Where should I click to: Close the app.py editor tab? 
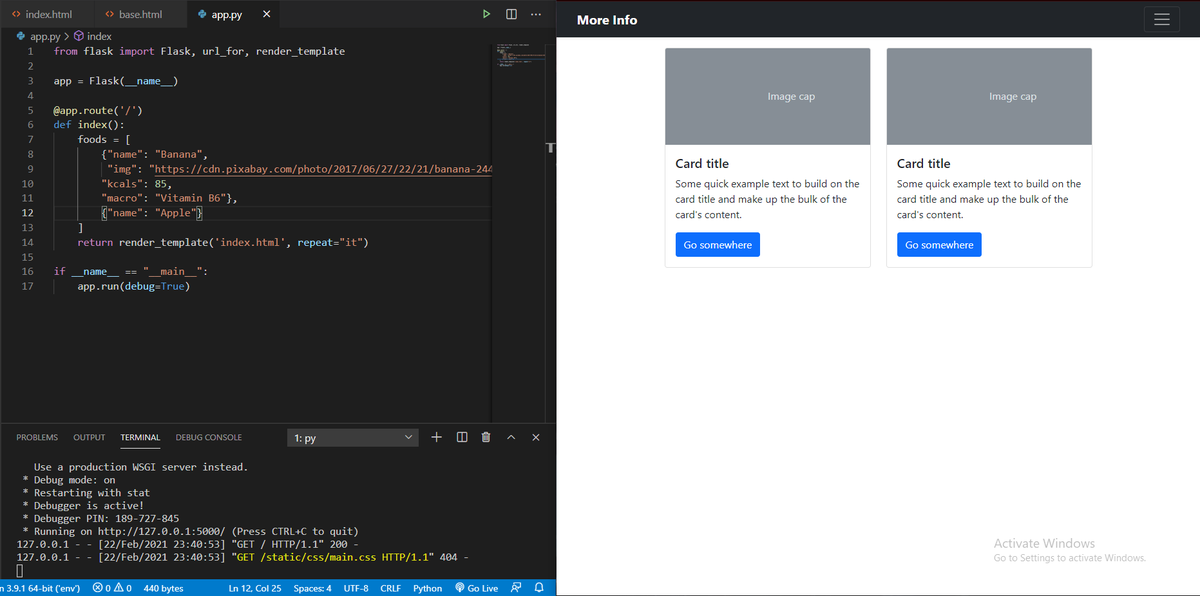tap(265, 15)
